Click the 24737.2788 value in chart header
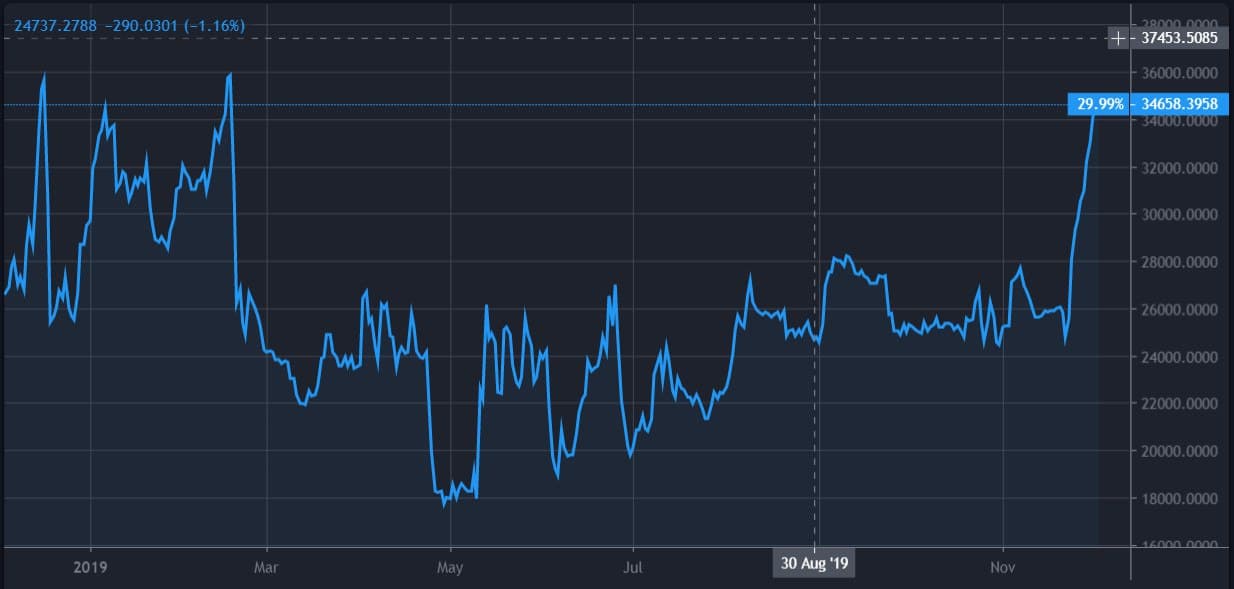Viewport: 1234px width, 589px height. (55, 25)
